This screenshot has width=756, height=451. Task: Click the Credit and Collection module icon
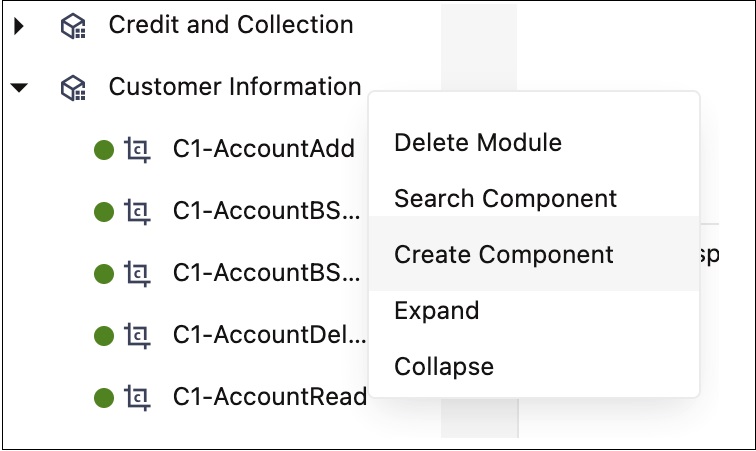(73, 26)
